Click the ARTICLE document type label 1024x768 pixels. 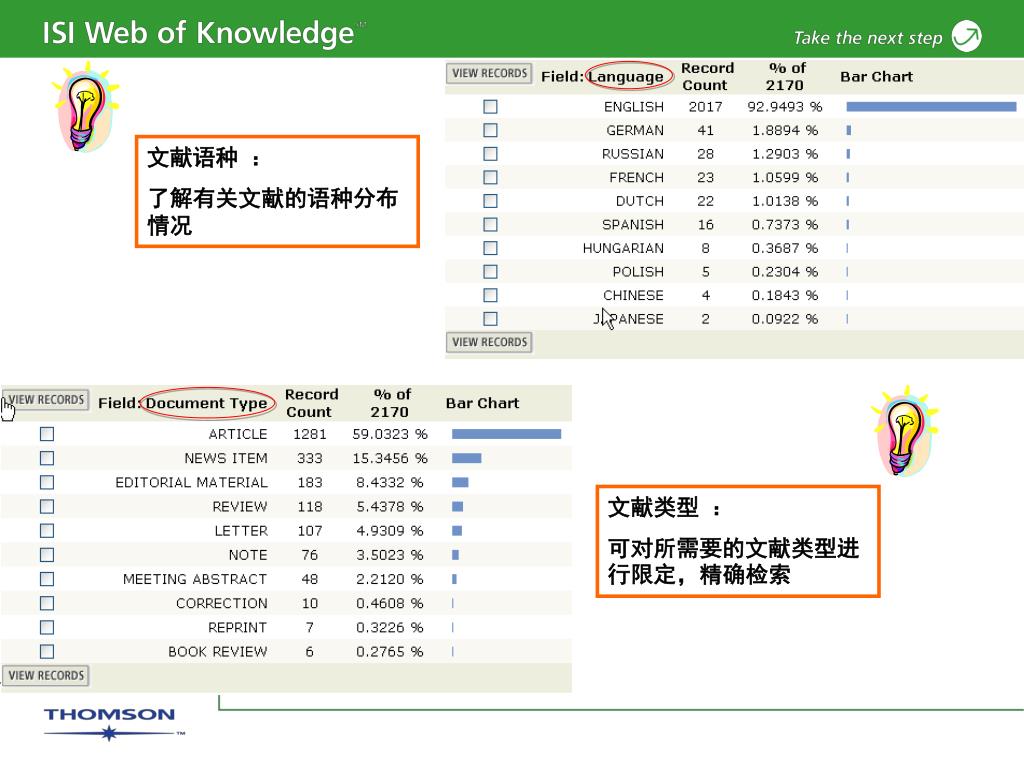coord(238,434)
